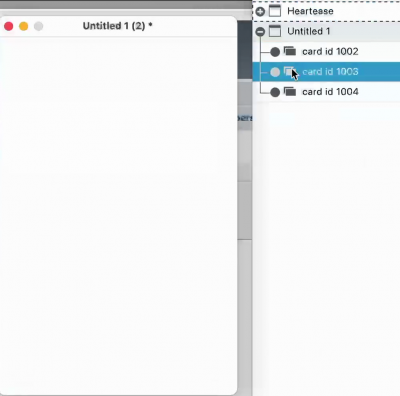Toggle the circle marker on card id 1002

275,52
